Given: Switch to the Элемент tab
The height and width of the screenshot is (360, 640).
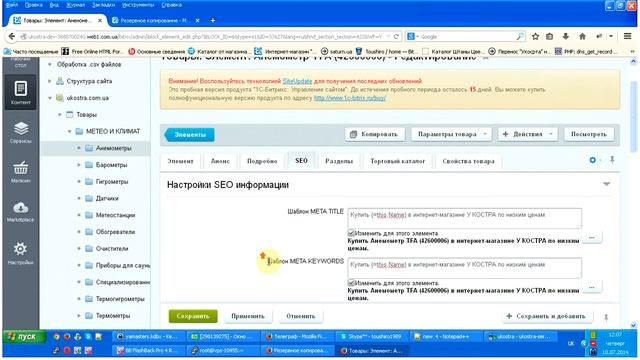Looking at the screenshot, I should click(180, 161).
